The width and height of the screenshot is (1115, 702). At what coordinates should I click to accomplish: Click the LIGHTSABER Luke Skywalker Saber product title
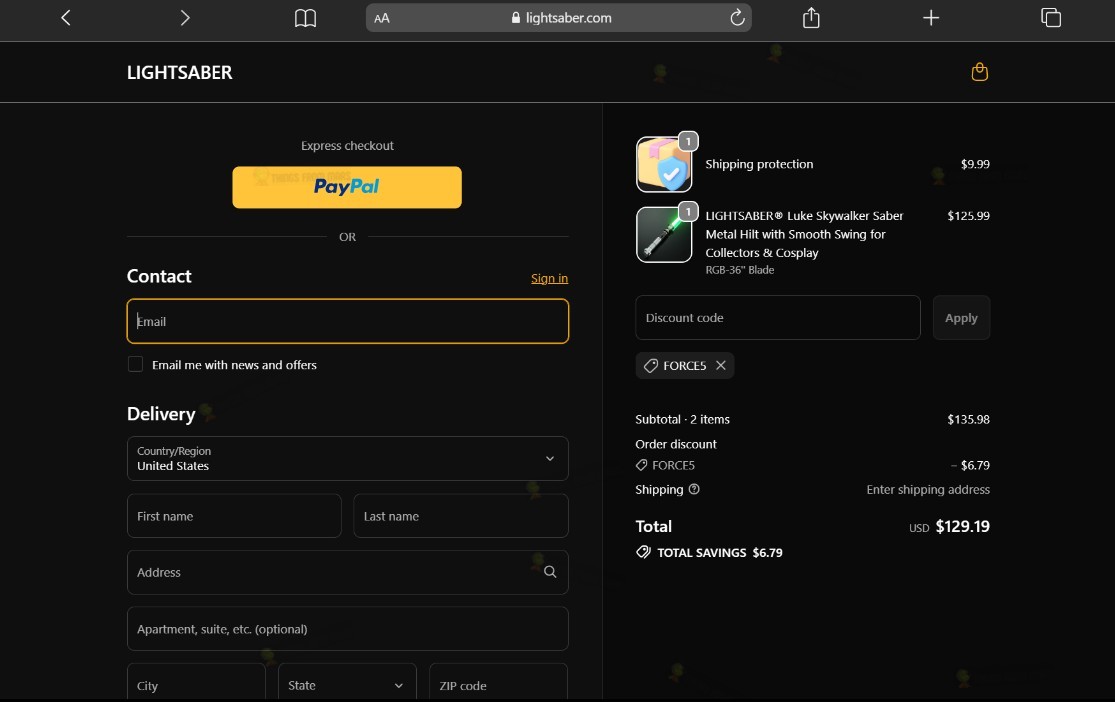coord(804,234)
